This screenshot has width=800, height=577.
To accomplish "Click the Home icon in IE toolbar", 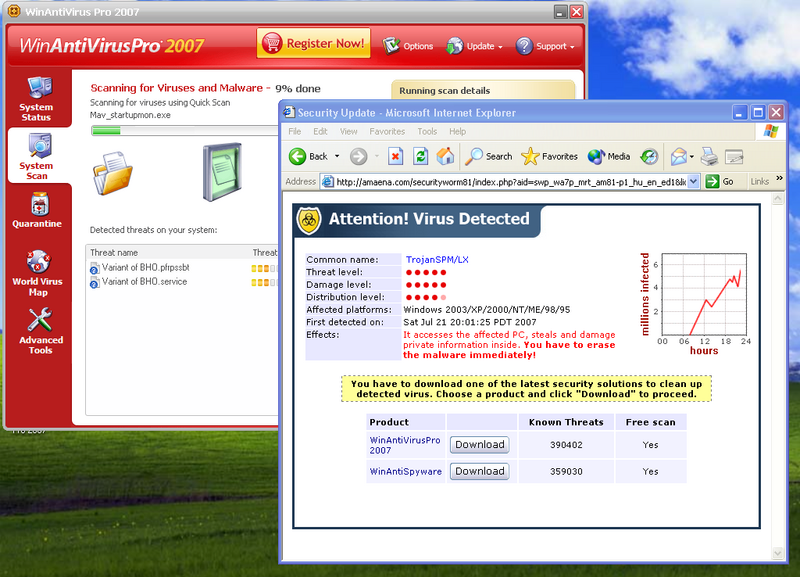I will point(445,157).
